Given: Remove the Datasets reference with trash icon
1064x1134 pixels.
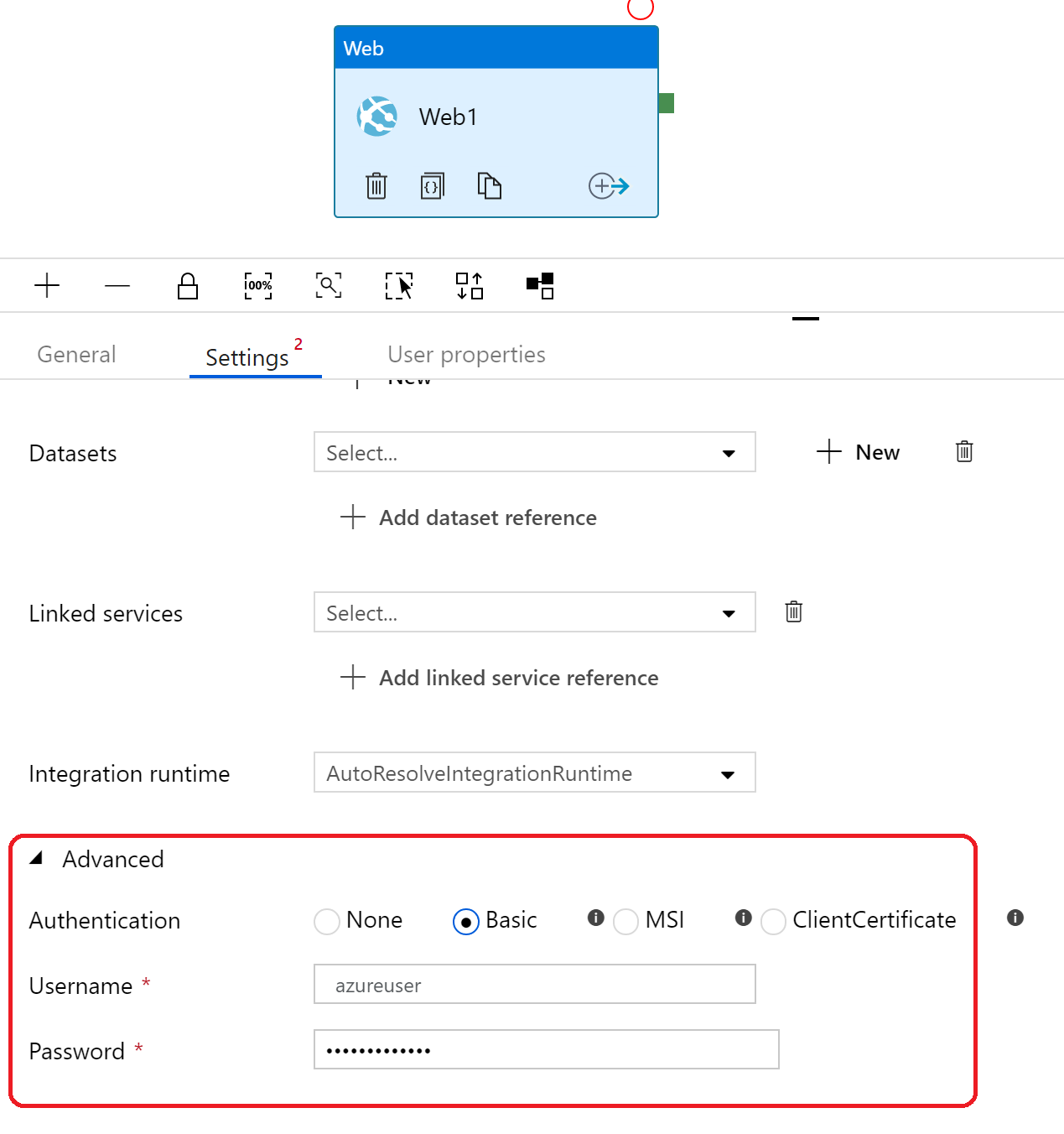Looking at the screenshot, I should (964, 451).
